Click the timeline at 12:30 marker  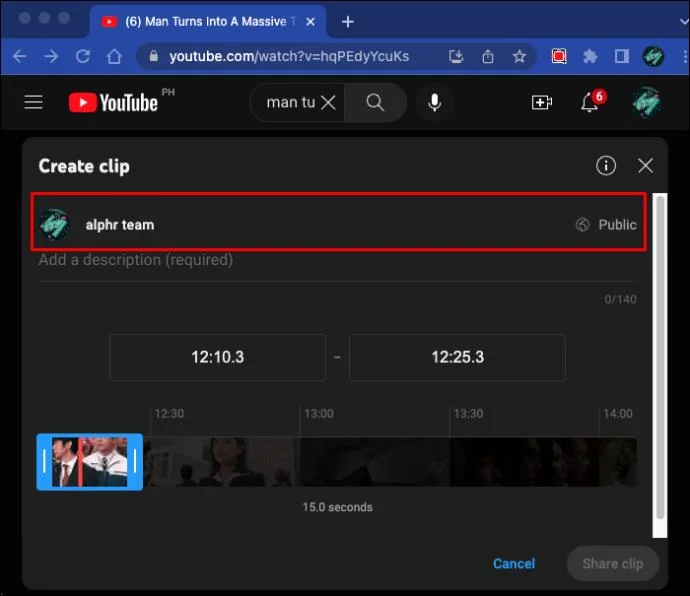[x=169, y=414]
